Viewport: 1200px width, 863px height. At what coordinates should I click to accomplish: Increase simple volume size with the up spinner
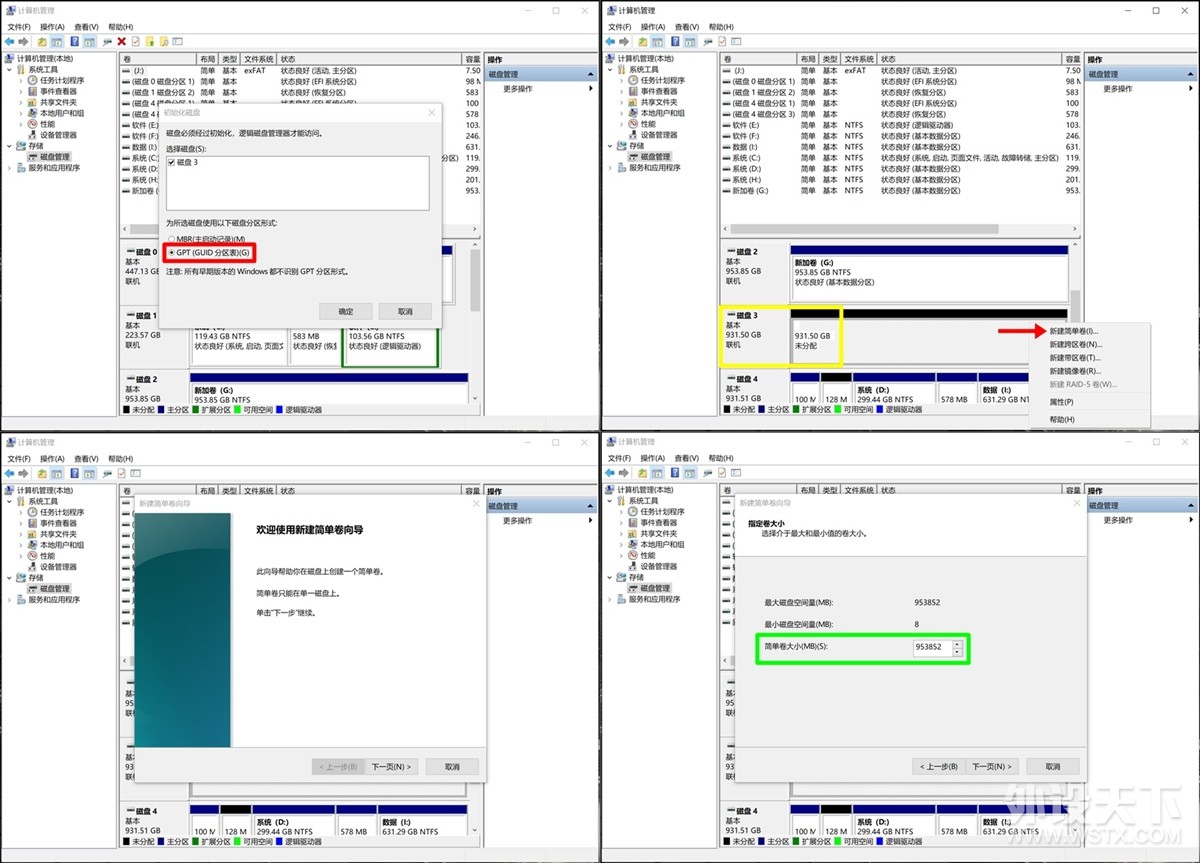point(957,643)
